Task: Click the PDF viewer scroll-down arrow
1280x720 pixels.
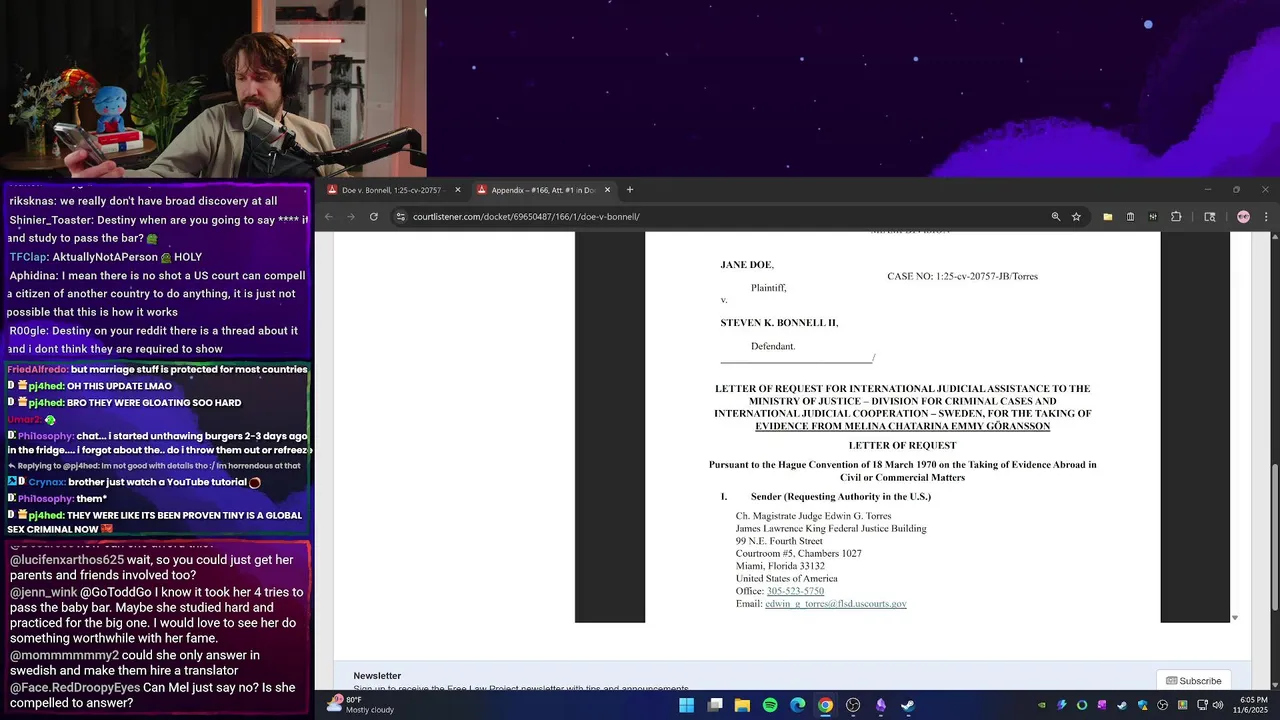Action: point(1234,618)
